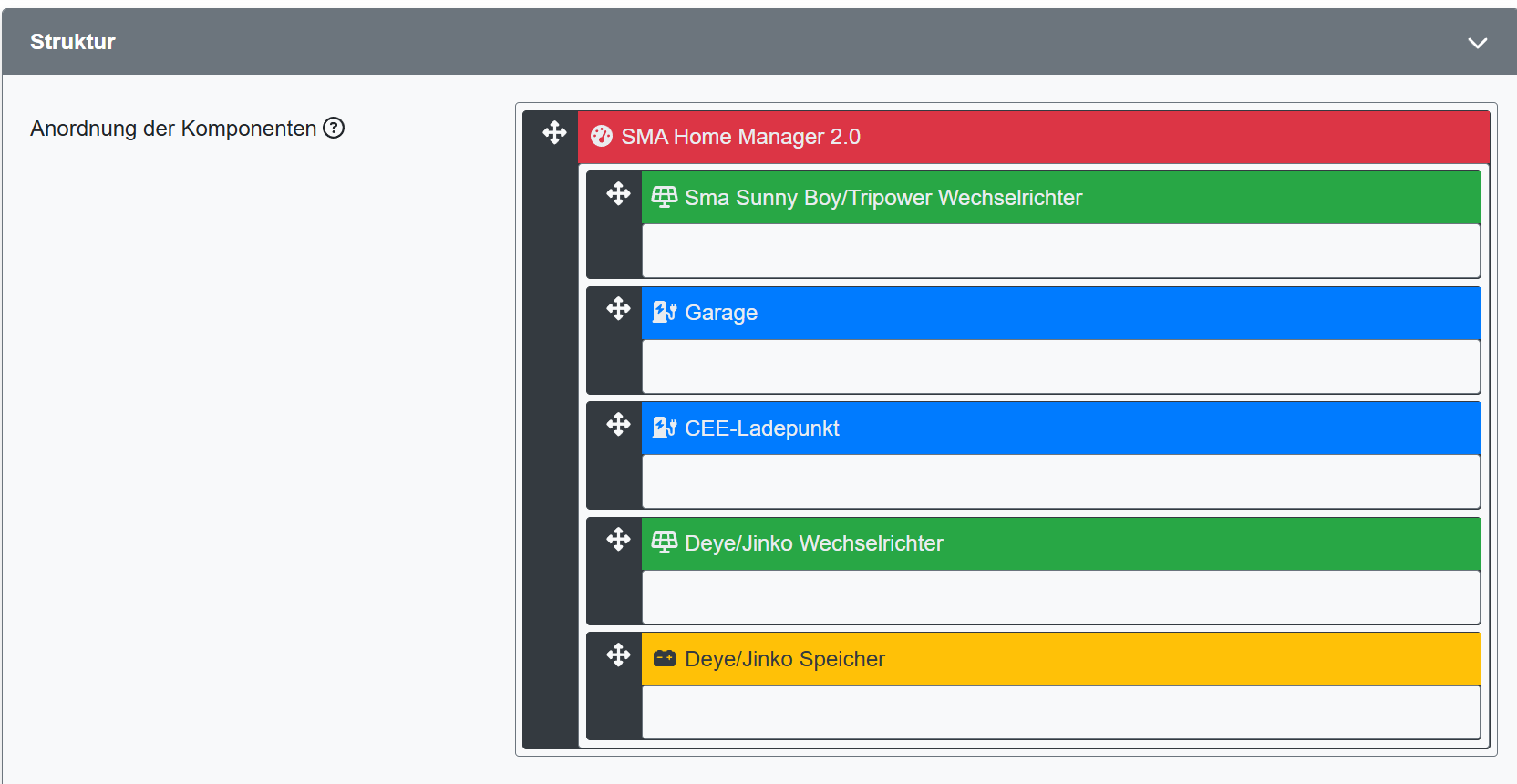Click the SMA Home Manager counter gauge icon
Viewport: 1517px width, 784px height.
tap(602, 137)
